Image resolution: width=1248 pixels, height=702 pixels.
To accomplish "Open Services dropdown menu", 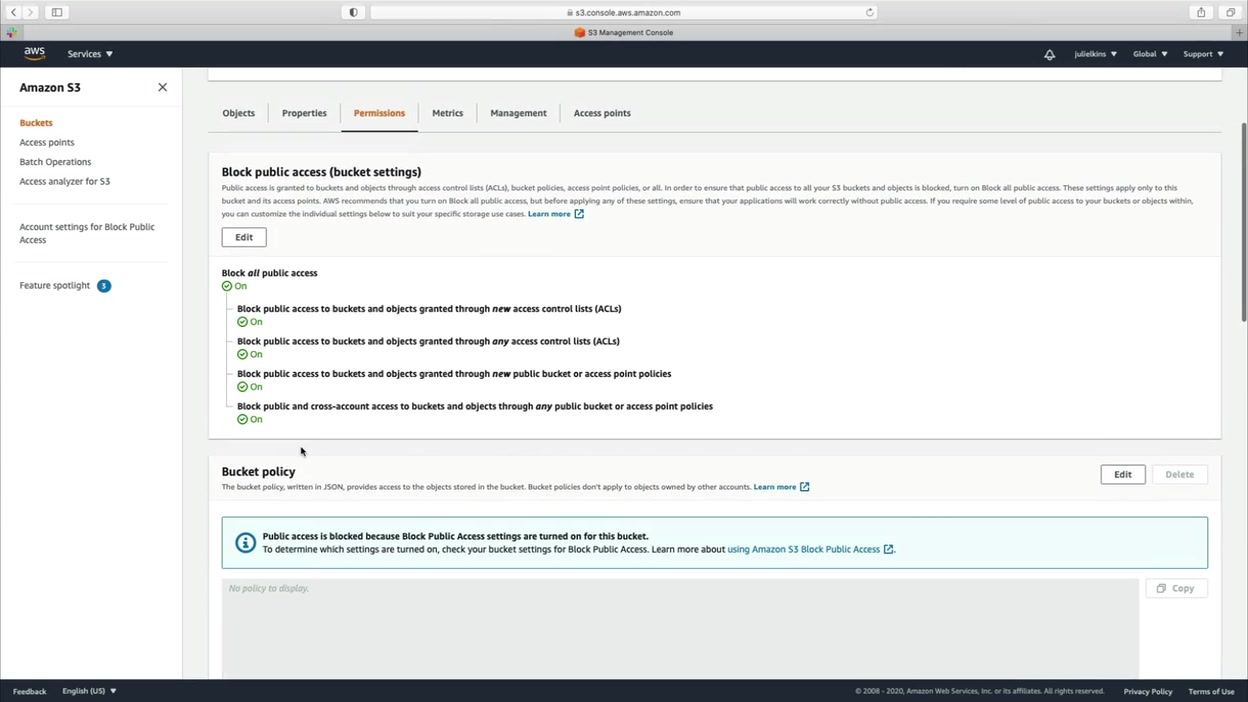I will coord(90,54).
